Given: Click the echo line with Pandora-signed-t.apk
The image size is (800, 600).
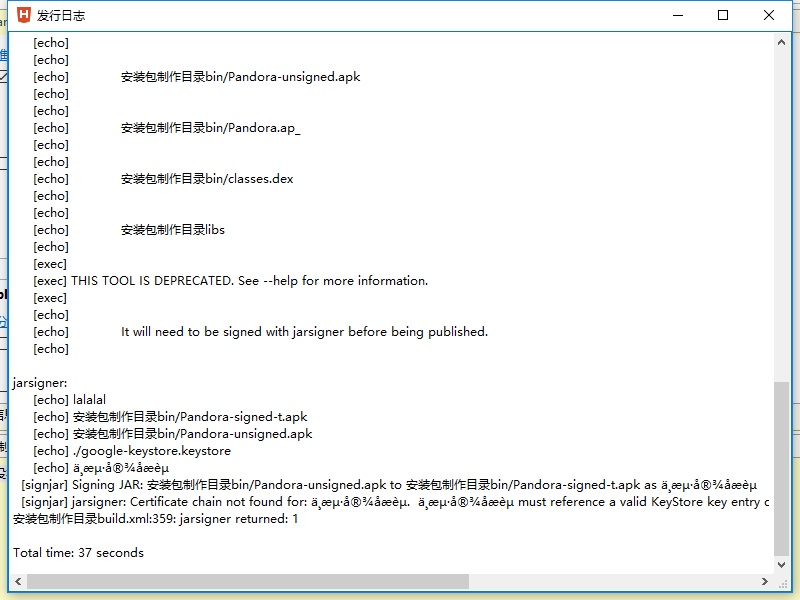Looking at the screenshot, I should pos(170,417).
